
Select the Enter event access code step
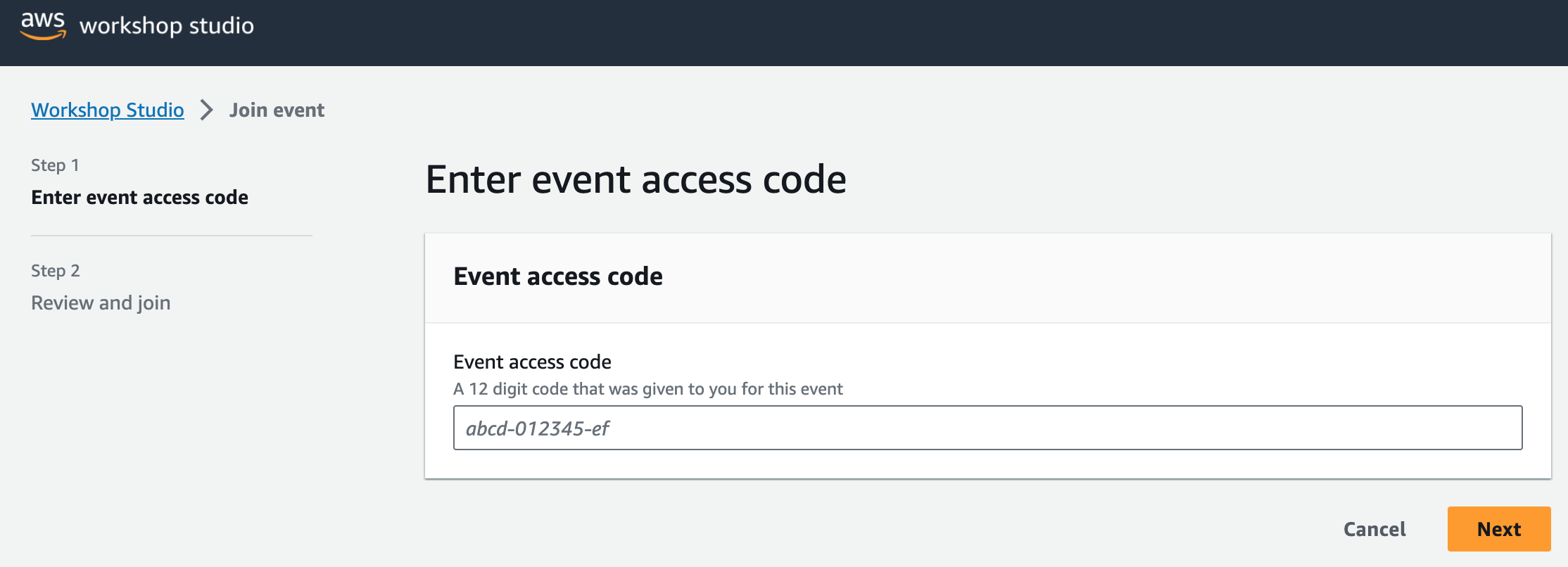coord(139,198)
